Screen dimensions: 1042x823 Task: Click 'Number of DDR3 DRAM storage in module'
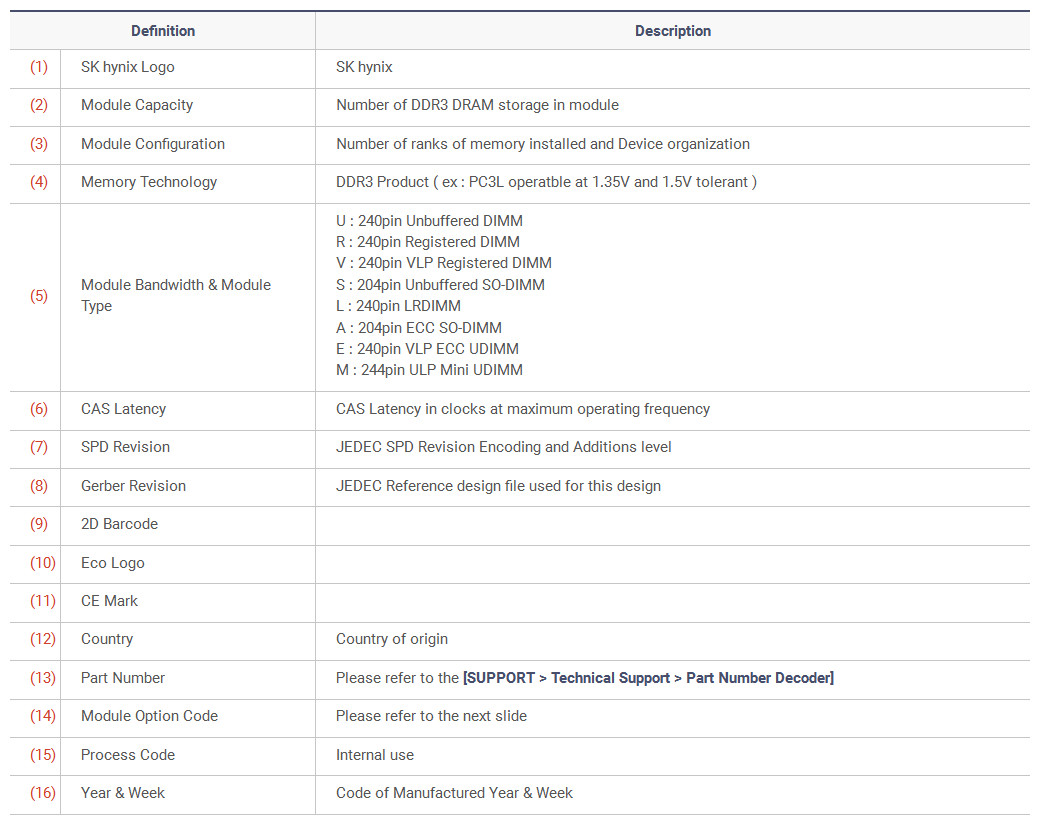pos(477,105)
